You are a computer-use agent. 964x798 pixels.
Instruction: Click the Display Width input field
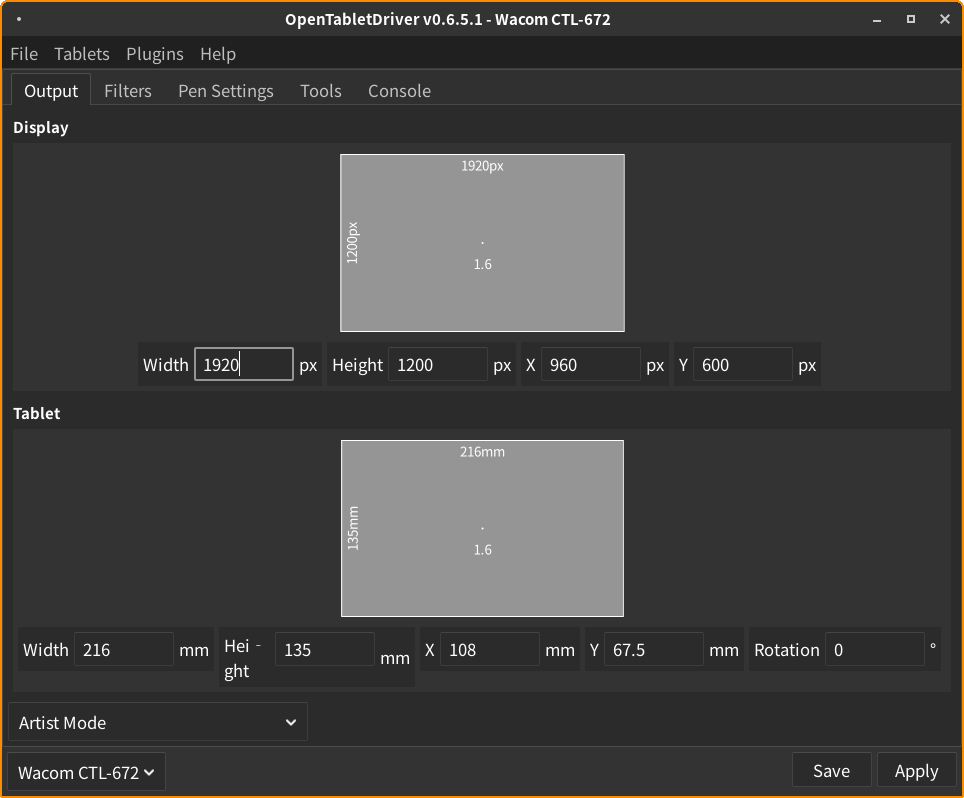click(x=243, y=365)
